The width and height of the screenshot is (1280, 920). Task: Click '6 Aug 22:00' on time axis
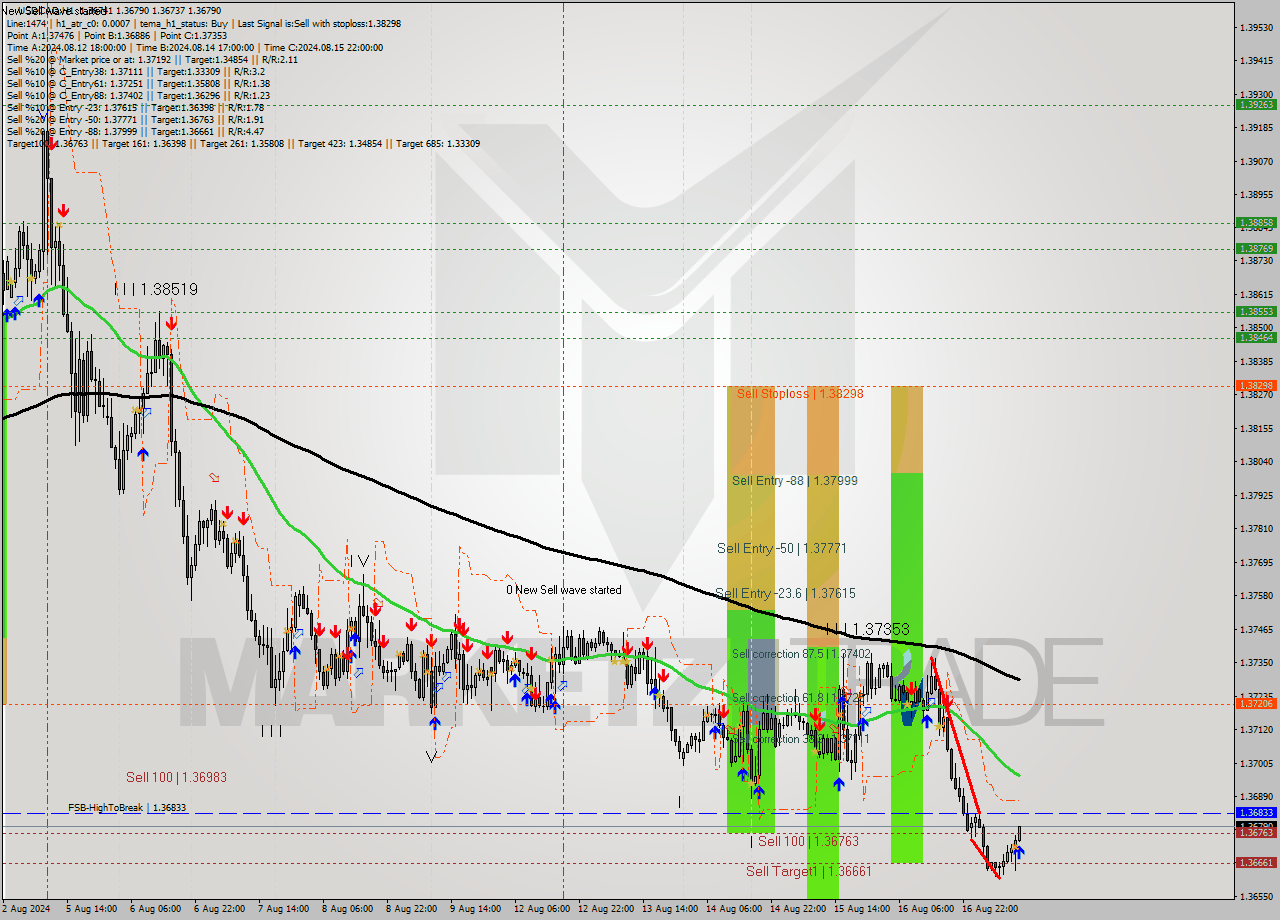tap(220, 909)
